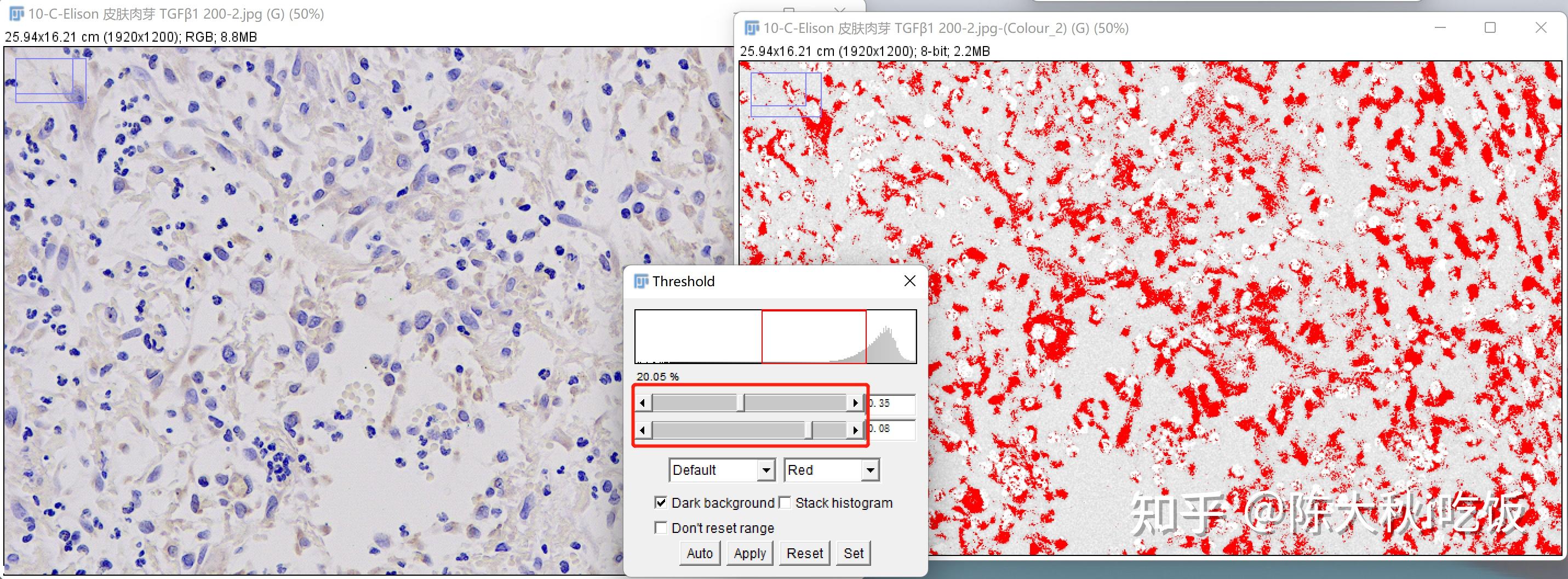This screenshot has height=579, width=1568.
Task: Close the Threshold dialog
Action: click(x=909, y=280)
